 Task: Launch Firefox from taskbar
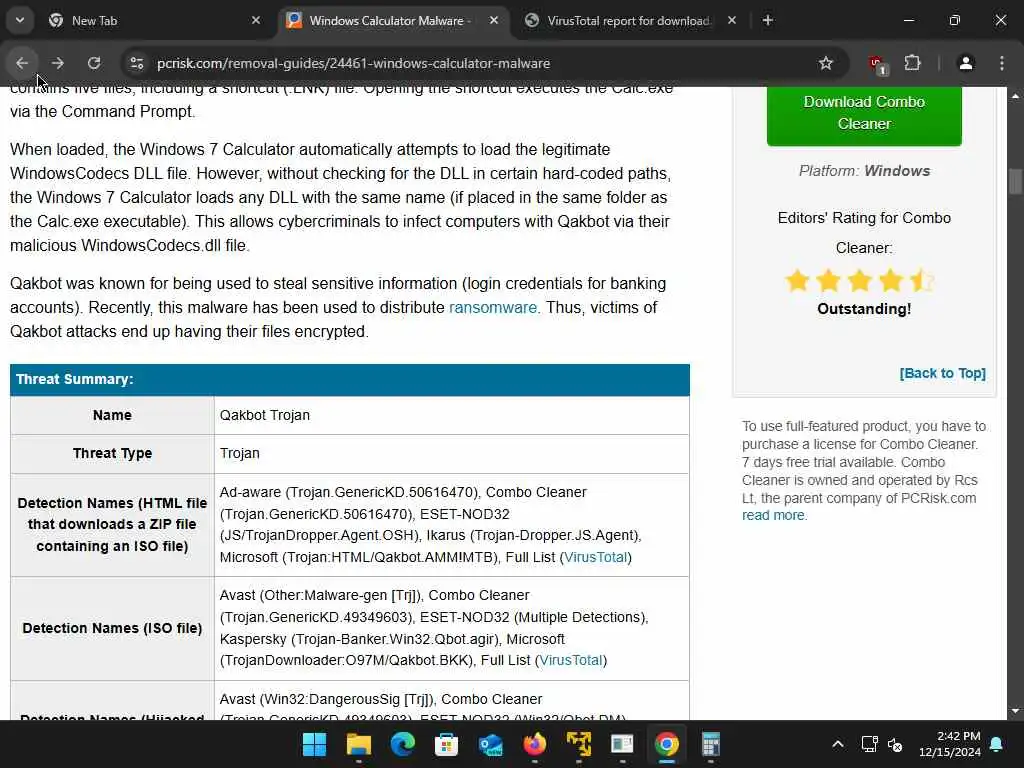pyautogui.click(x=535, y=744)
